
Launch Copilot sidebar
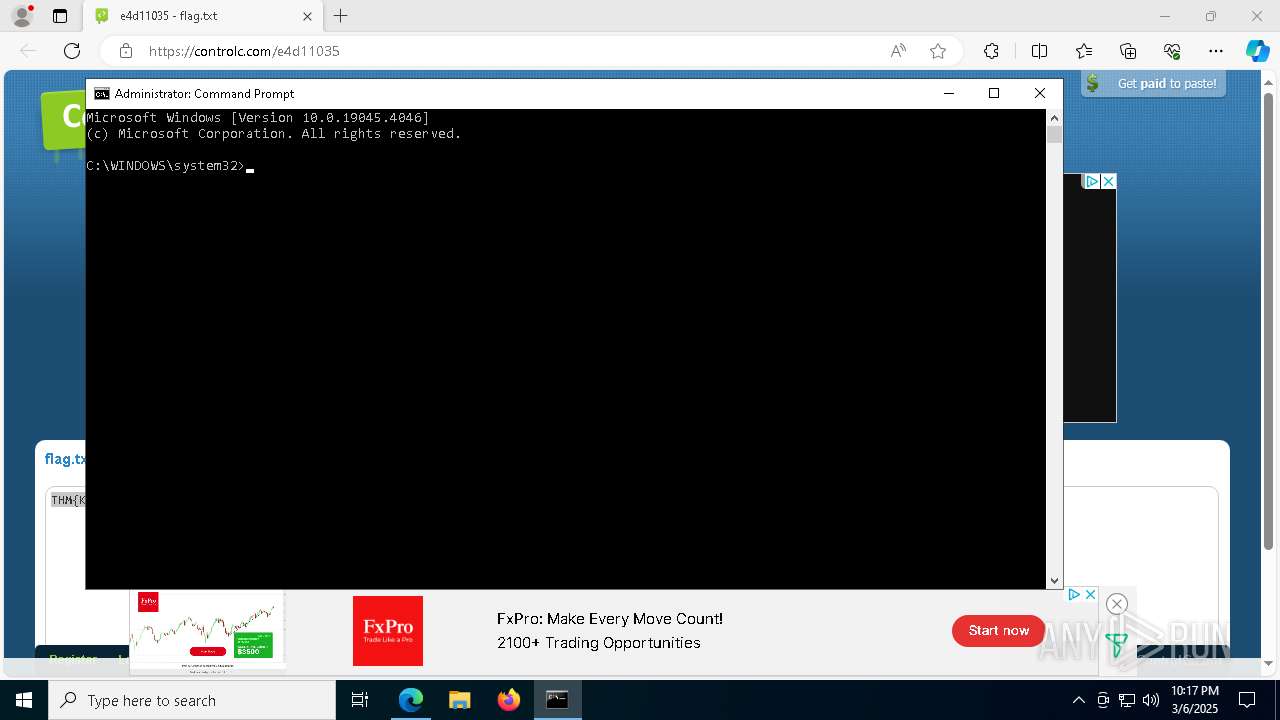click(1257, 51)
